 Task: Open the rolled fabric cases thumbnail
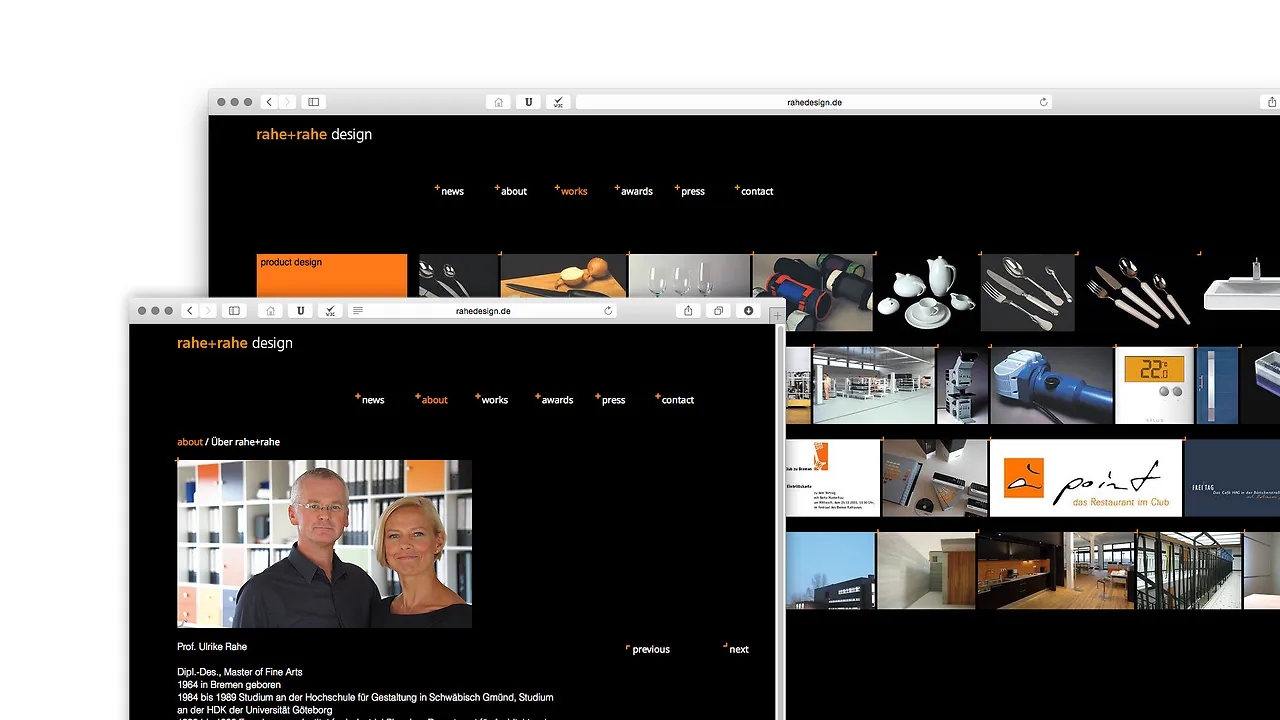point(812,292)
